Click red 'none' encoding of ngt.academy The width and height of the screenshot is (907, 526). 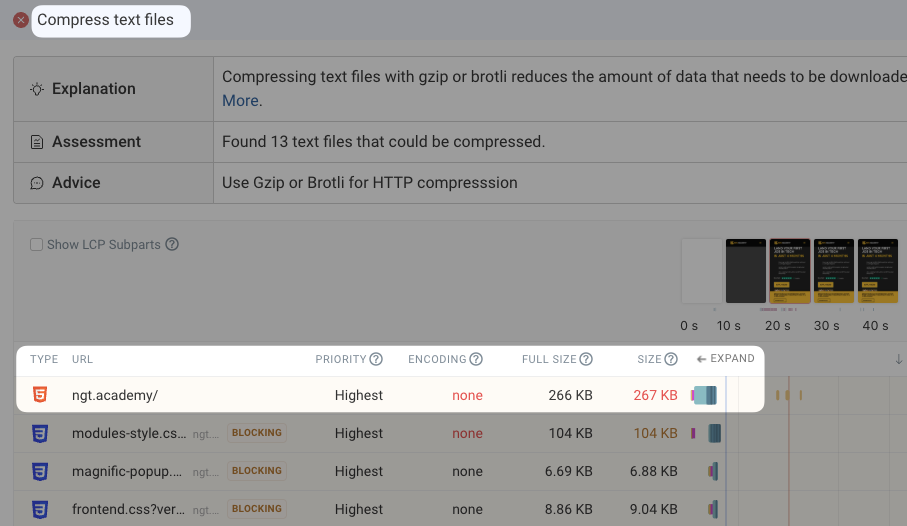coord(467,395)
